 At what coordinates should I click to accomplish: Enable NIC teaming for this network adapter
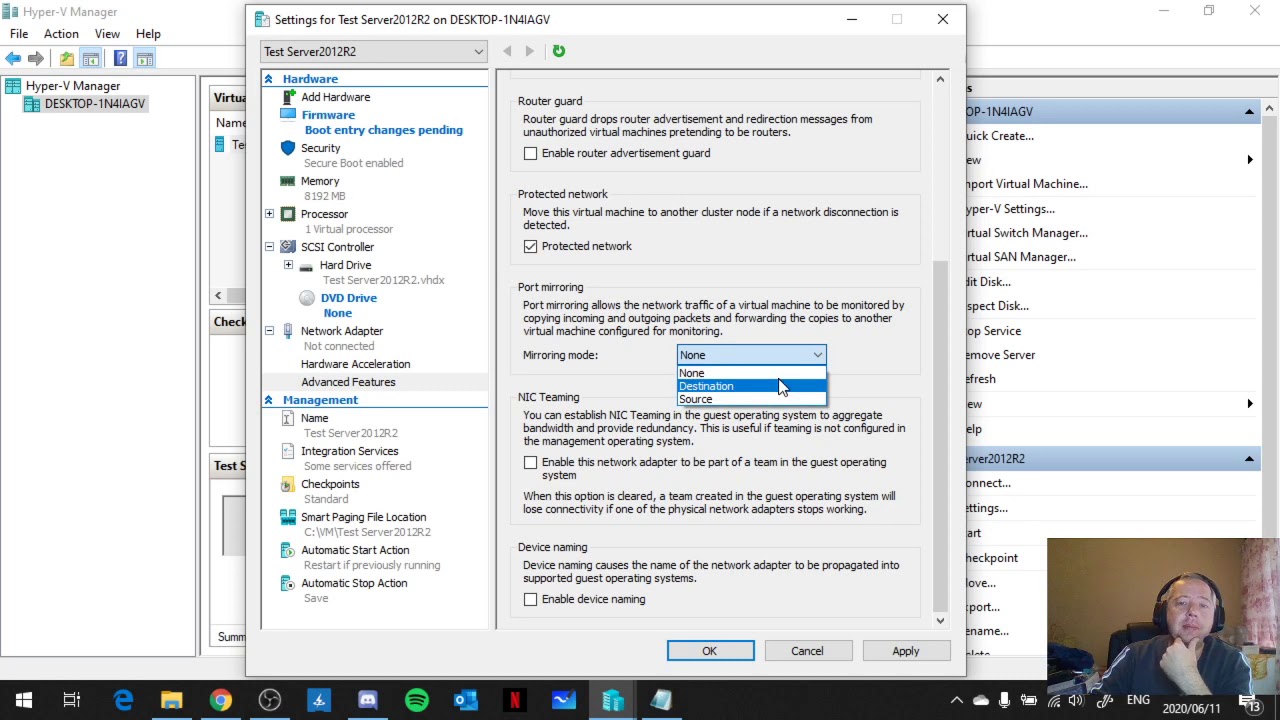(x=530, y=462)
